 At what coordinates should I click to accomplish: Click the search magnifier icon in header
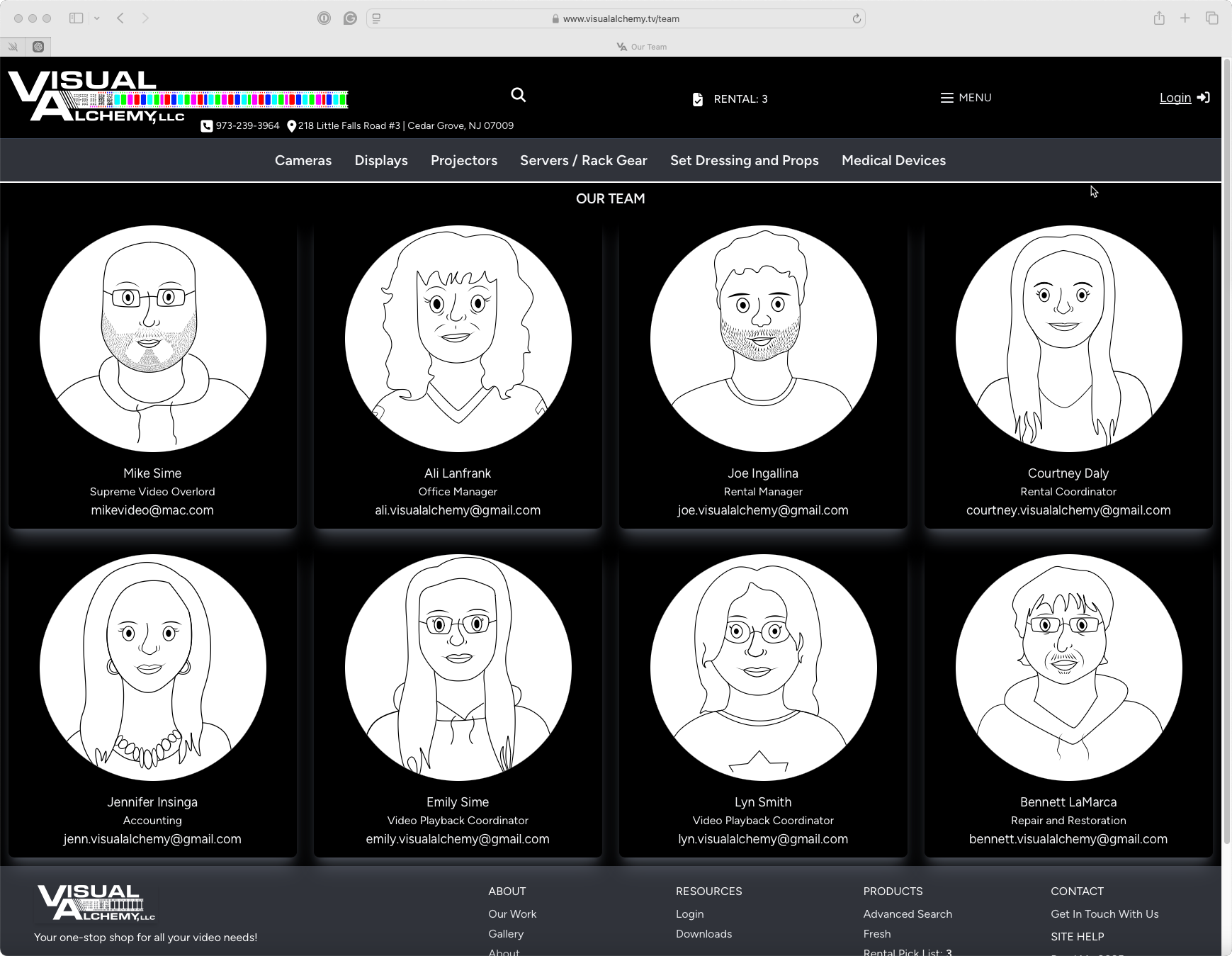(x=519, y=95)
